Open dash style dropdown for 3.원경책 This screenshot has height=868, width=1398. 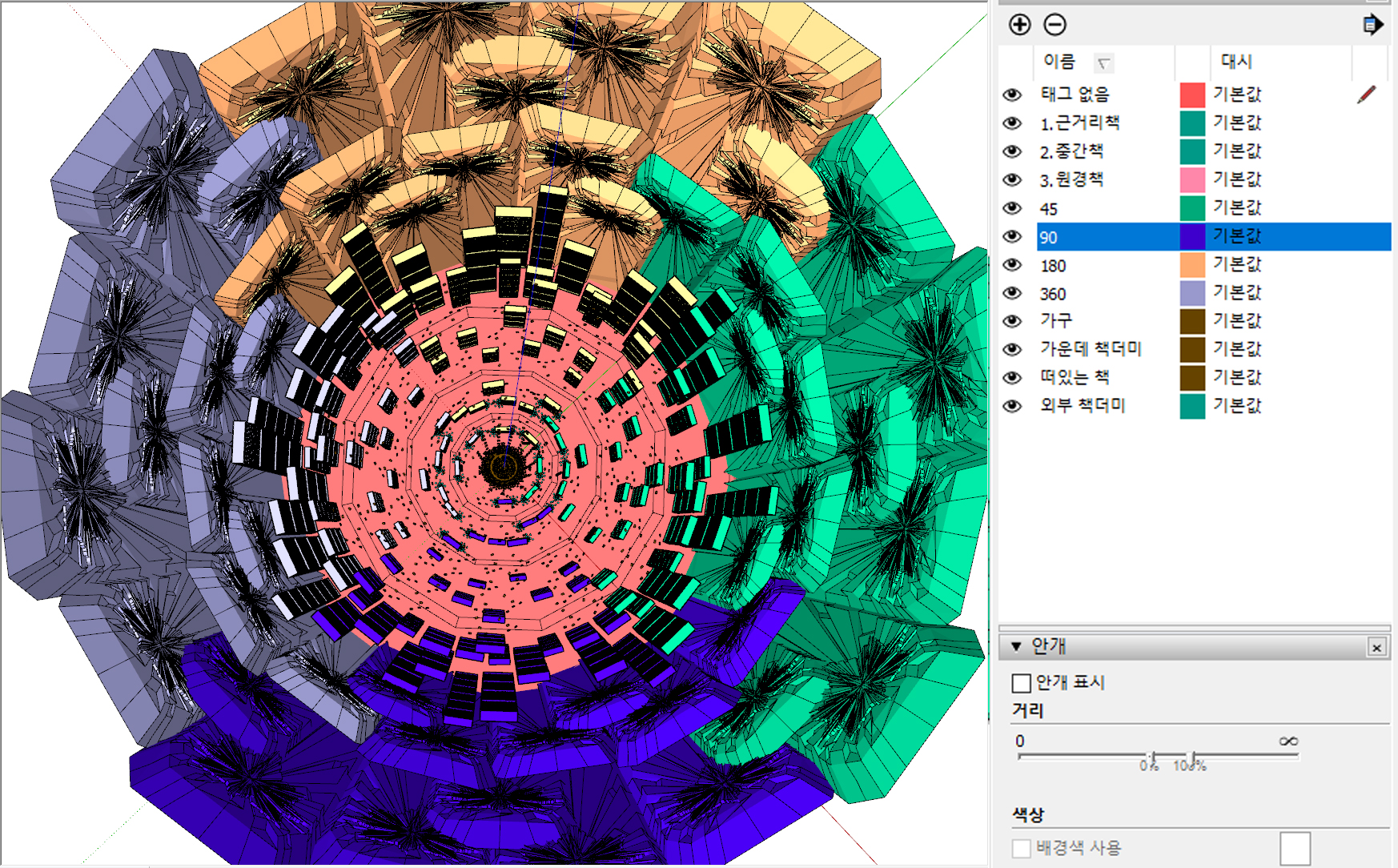tap(1237, 179)
